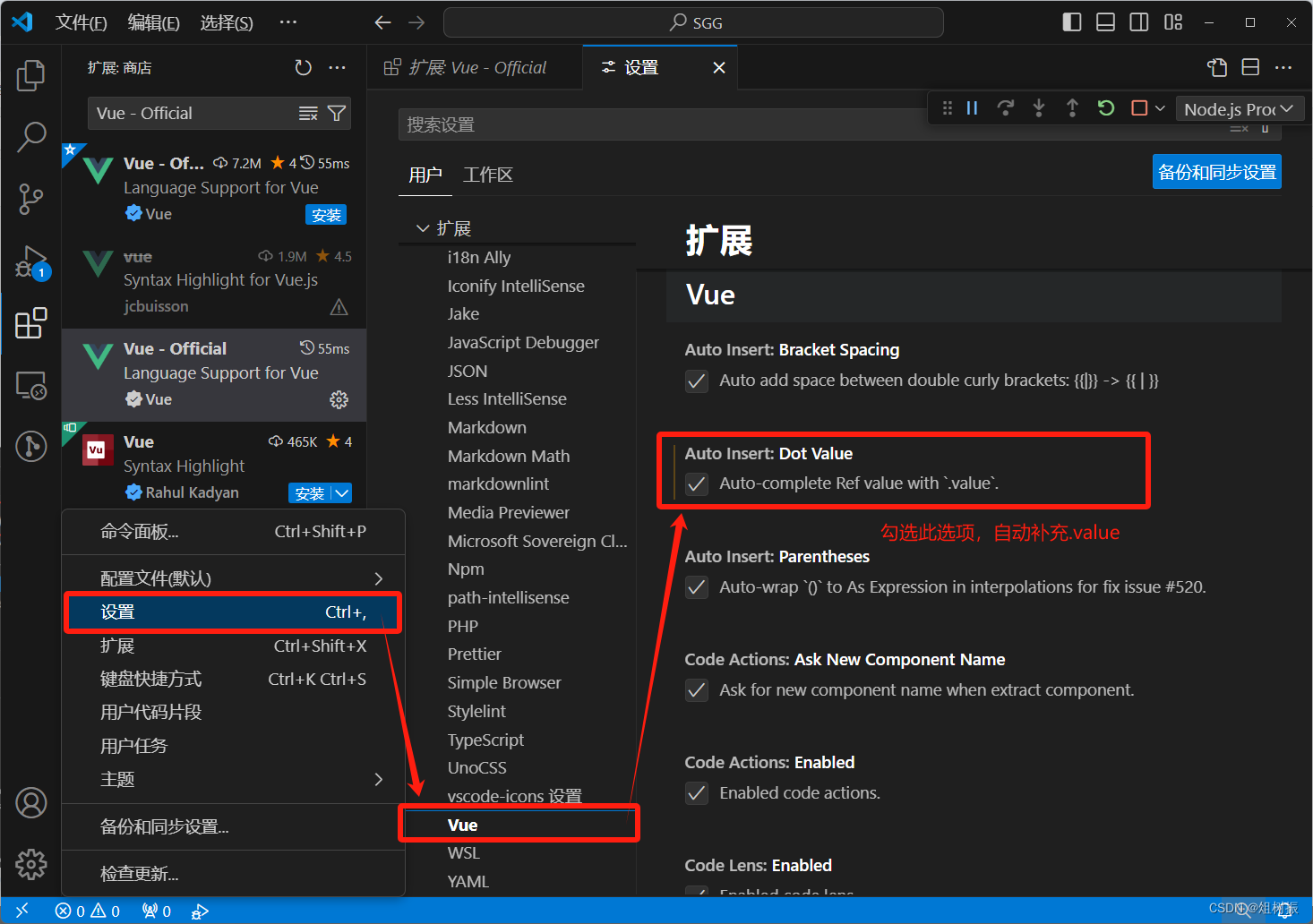
Task: Restart the debug session
Action: pos(1106,108)
